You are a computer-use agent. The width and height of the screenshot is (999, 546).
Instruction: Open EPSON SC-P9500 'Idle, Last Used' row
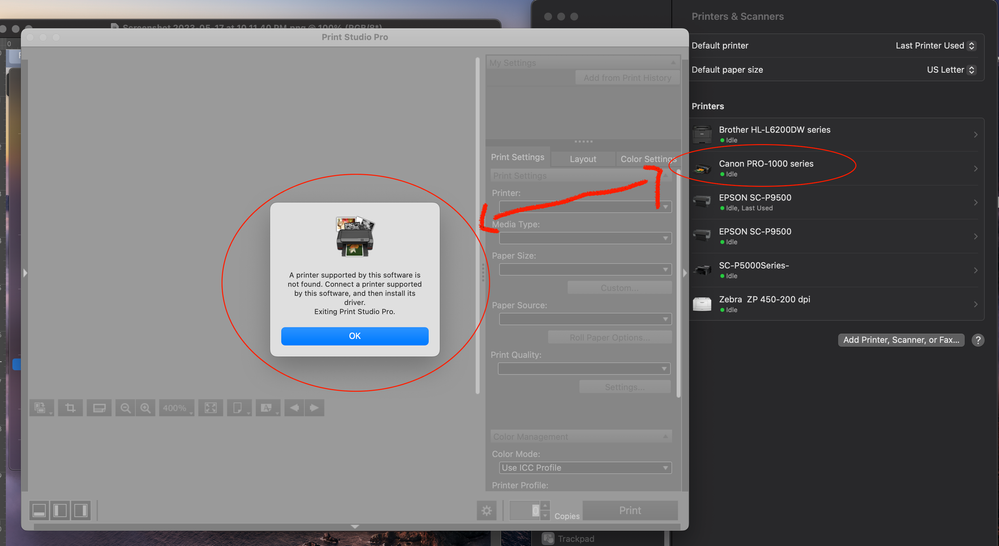coord(836,202)
